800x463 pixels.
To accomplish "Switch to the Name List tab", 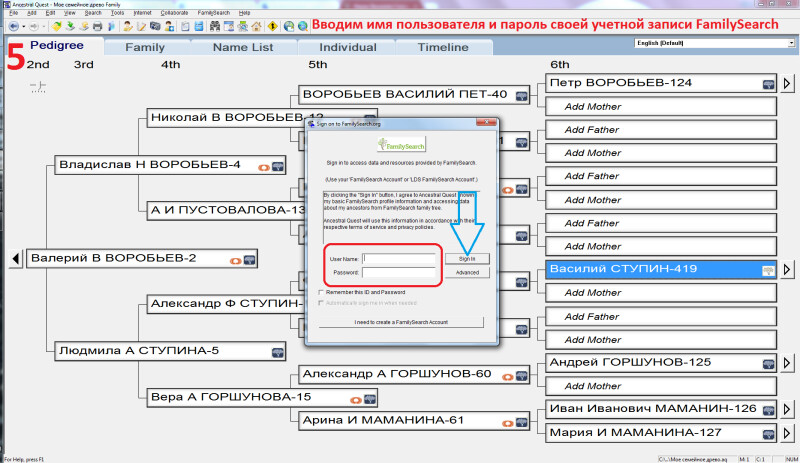I will pyautogui.click(x=243, y=47).
